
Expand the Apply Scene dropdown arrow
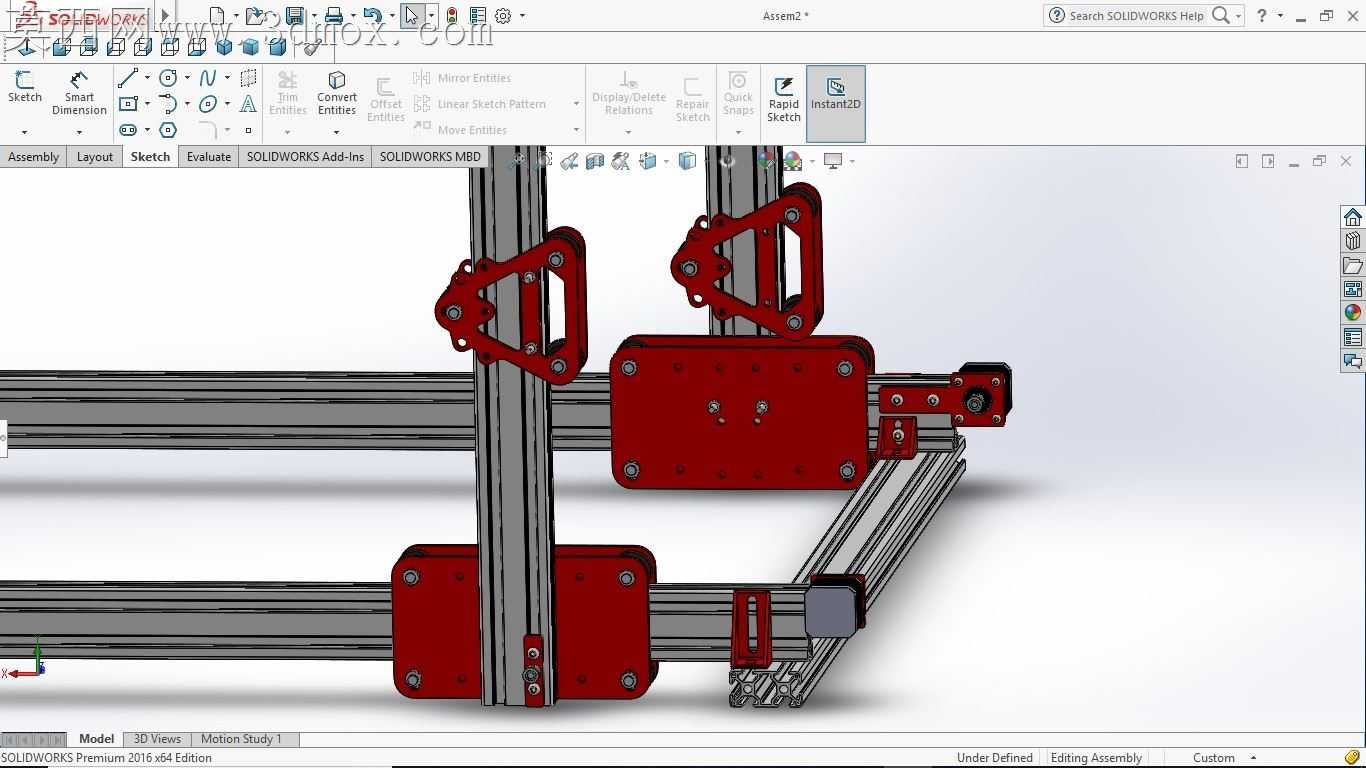click(x=812, y=161)
